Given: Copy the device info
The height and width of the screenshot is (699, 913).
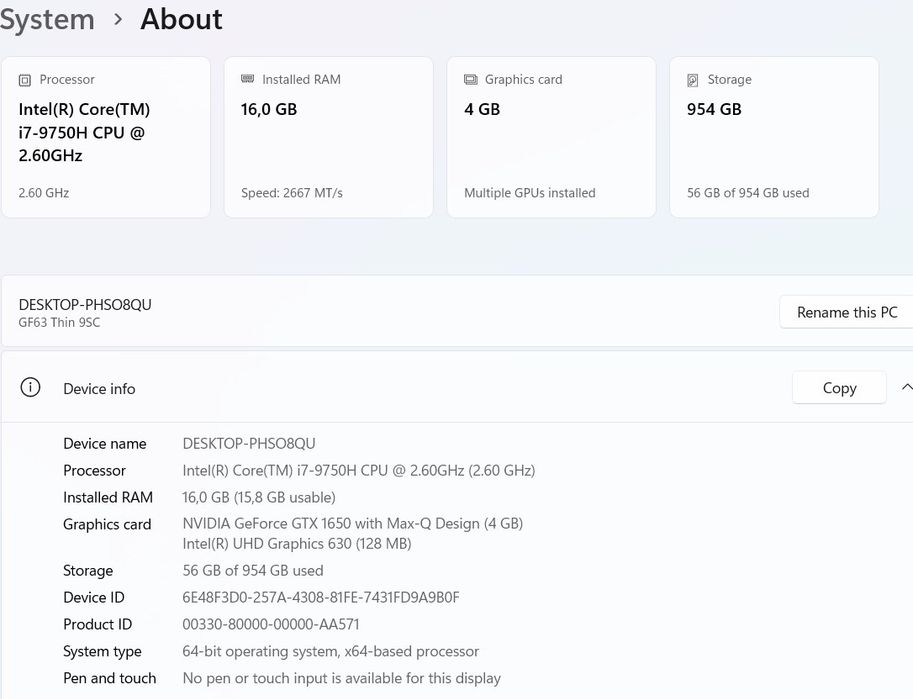Looking at the screenshot, I should tap(839, 388).
